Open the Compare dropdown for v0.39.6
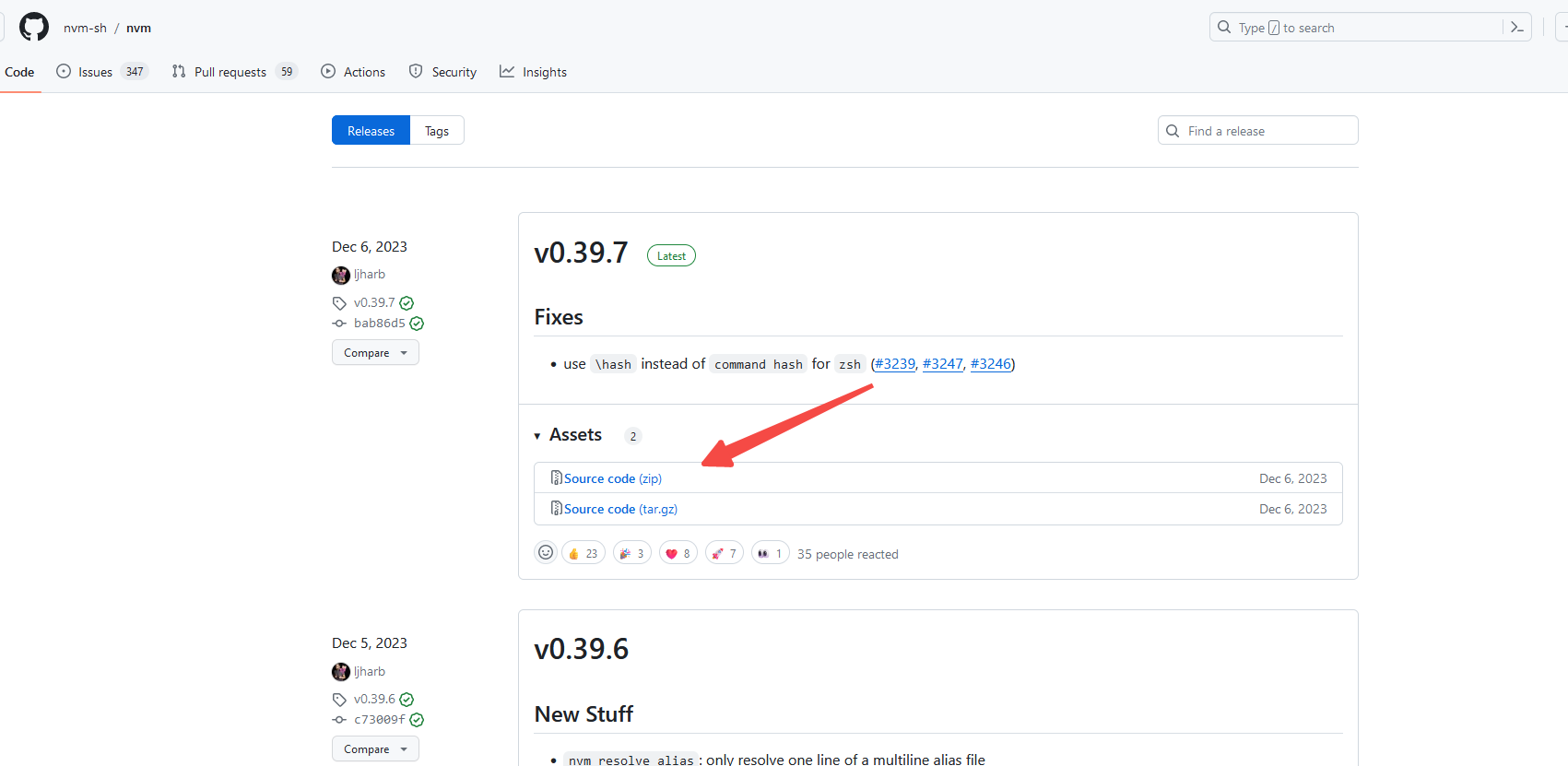Viewport: 1568px width, 766px height. [375, 749]
